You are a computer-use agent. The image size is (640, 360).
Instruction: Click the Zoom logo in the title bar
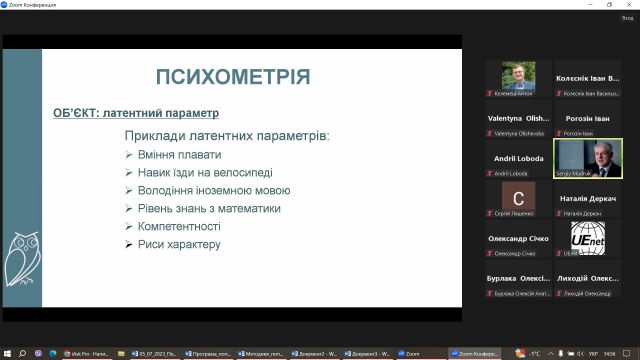4,4
